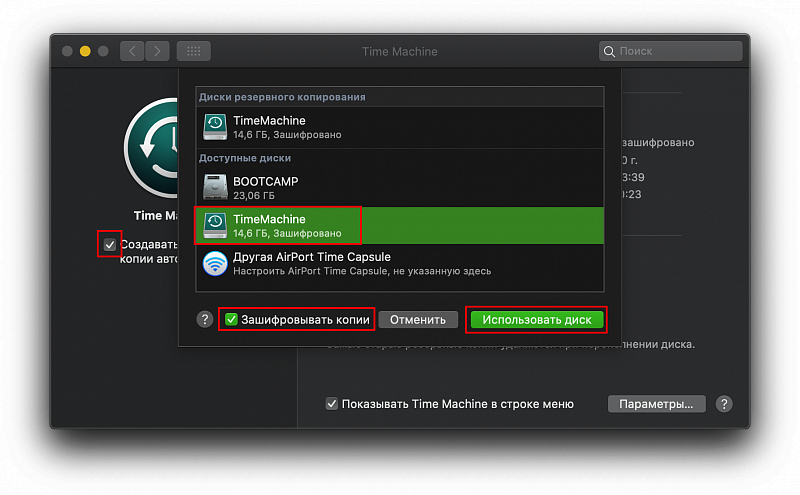This screenshot has width=800, height=495.
Task: Click the Time Machine window title
Action: coord(399,51)
